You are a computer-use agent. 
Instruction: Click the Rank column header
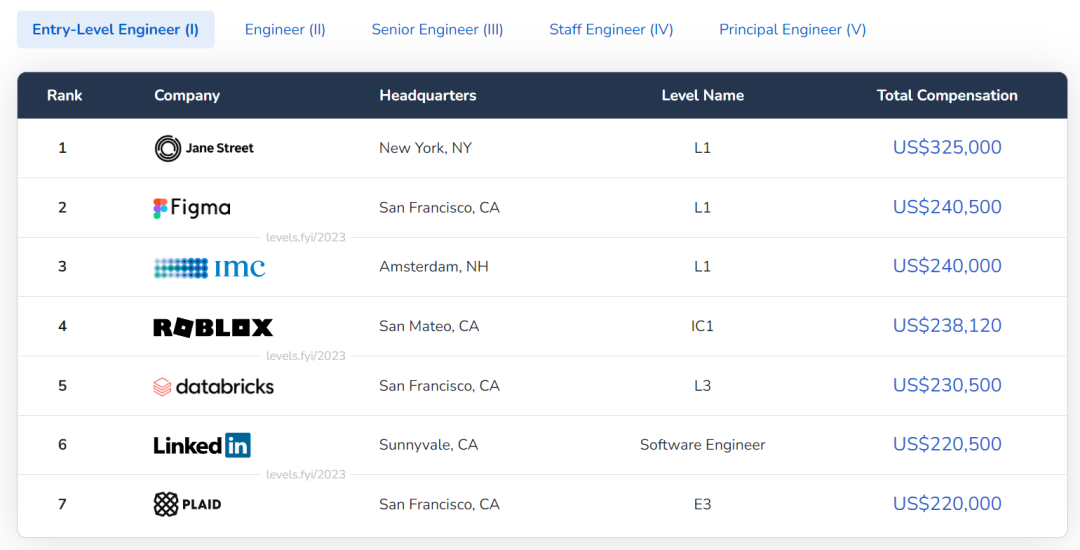[x=64, y=96]
